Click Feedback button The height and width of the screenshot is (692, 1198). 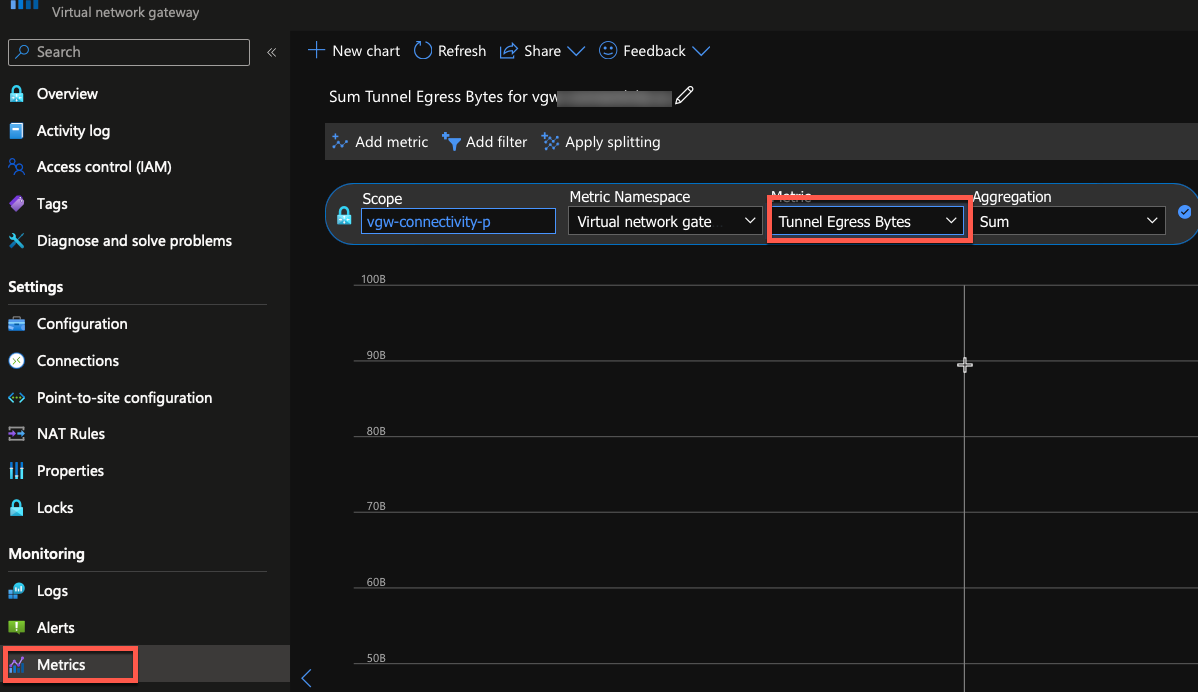point(654,51)
